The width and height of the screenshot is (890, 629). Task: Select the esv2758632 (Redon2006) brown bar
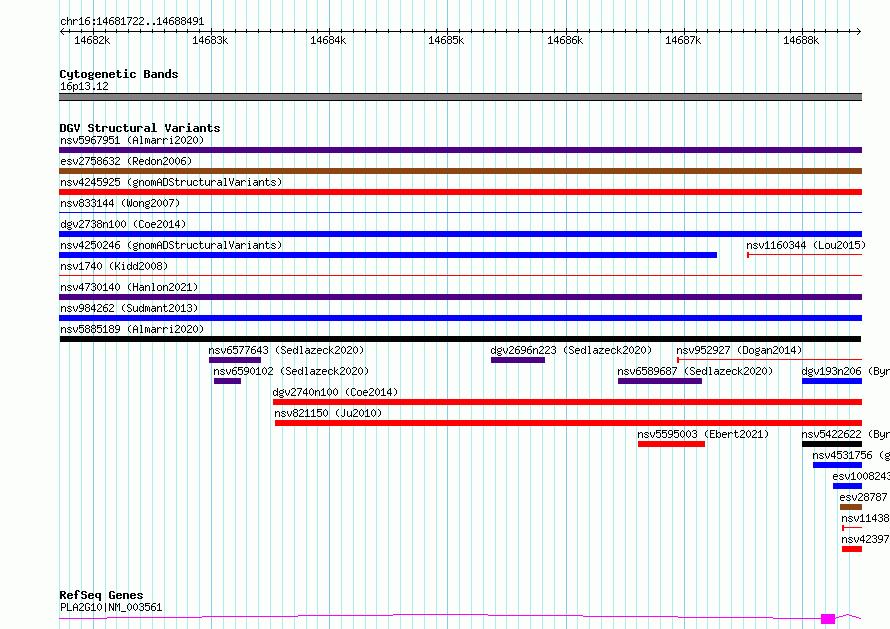pyautogui.click(x=460, y=171)
